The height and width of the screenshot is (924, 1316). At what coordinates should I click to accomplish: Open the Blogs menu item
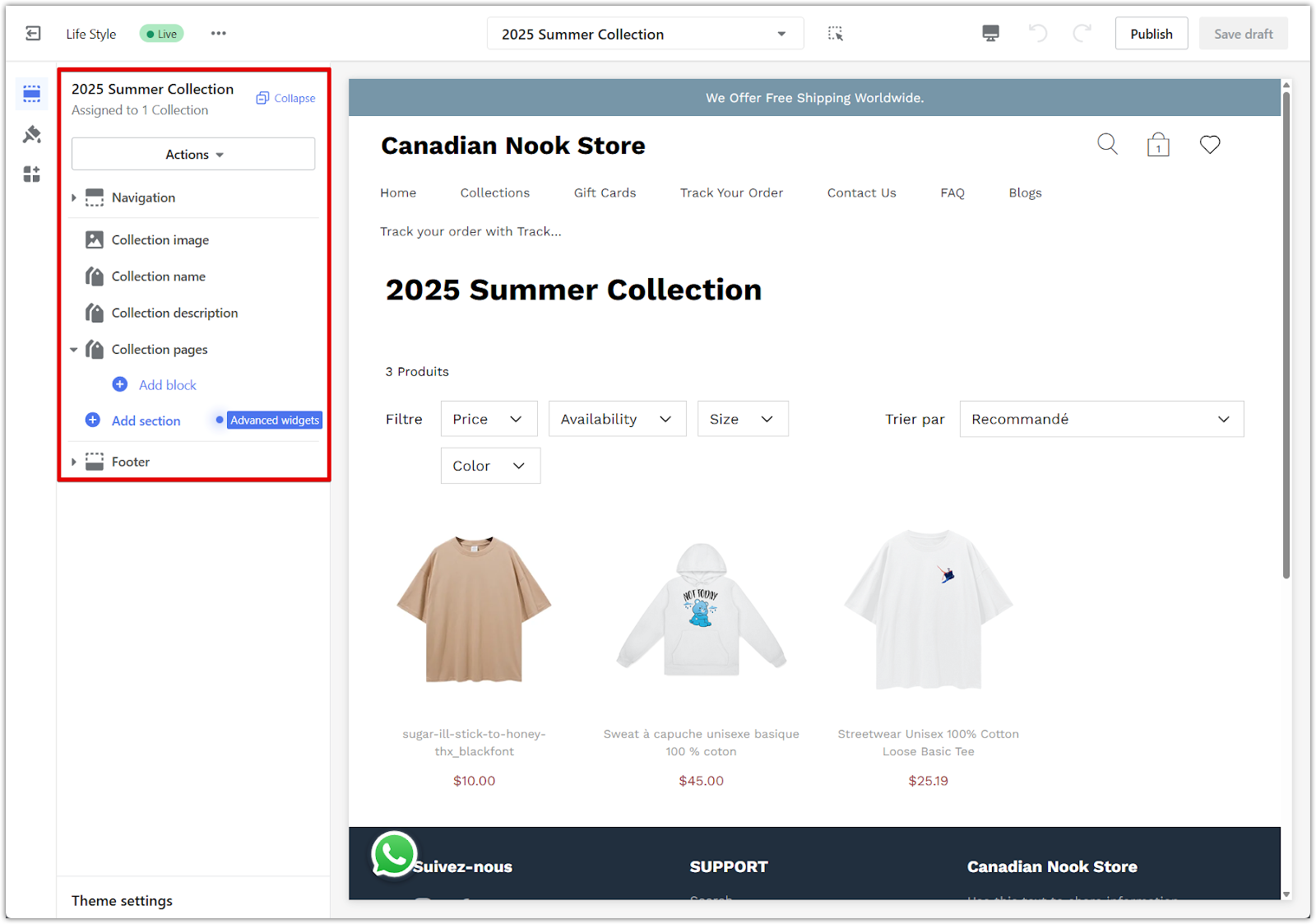[x=1025, y=193]
